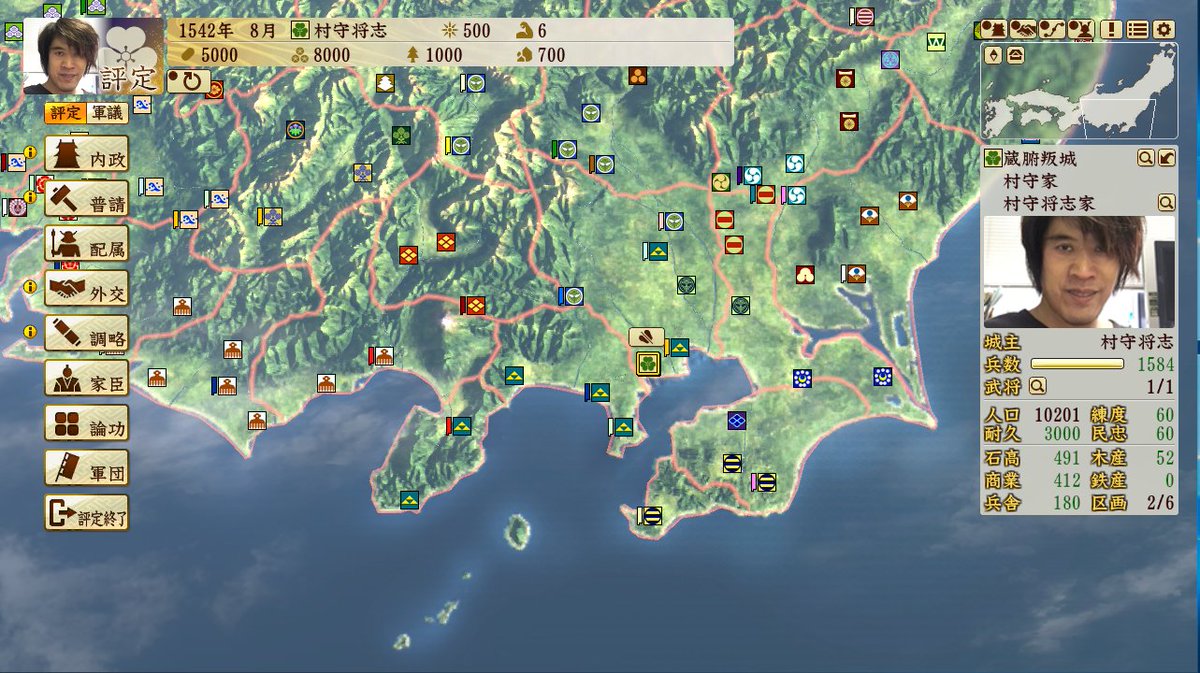Open the 家臣 retainers menu
The height and width of the screenshot is (673, 1200).
(87, 378)
